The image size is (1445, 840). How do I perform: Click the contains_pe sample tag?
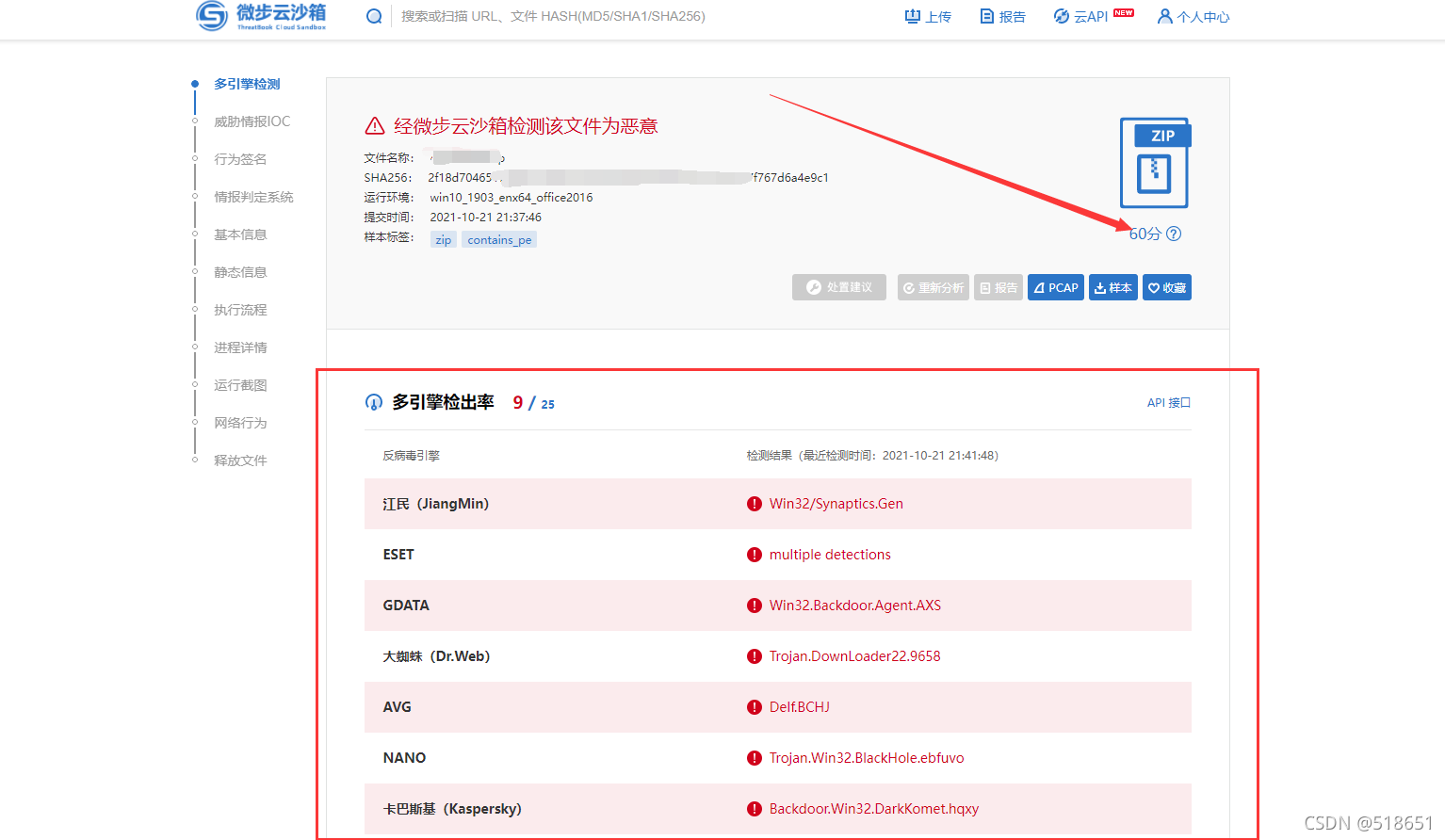pyautogui.click(x=499, y=240)
